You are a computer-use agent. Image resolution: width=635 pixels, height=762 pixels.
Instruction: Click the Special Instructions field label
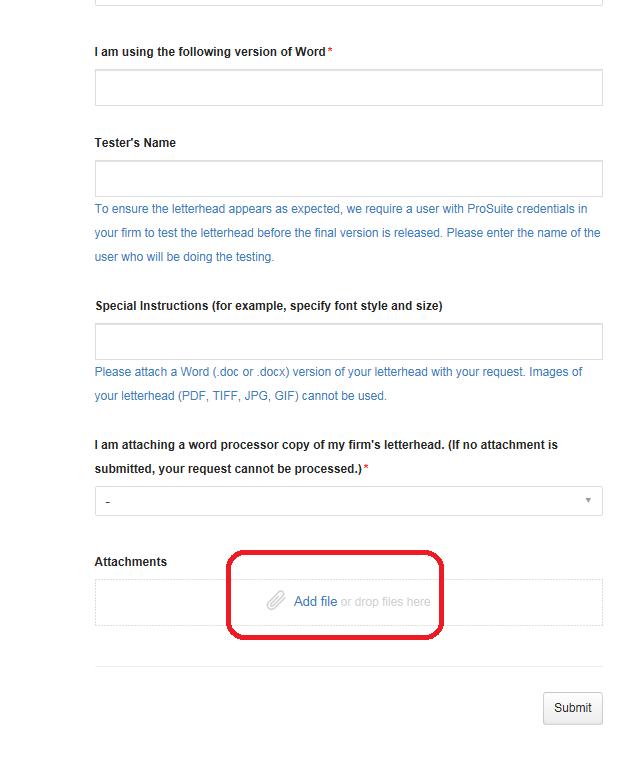[269, 306]
